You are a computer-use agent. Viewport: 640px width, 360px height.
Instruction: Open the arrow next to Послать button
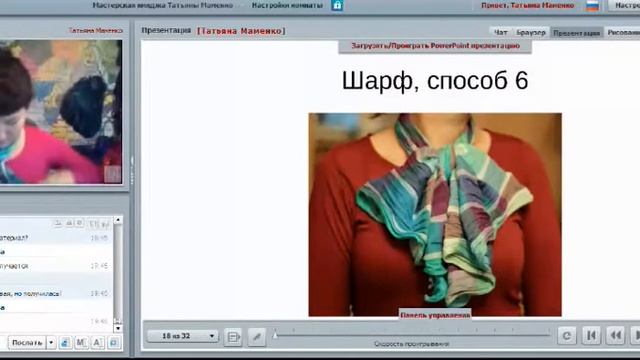pos(51,343)
